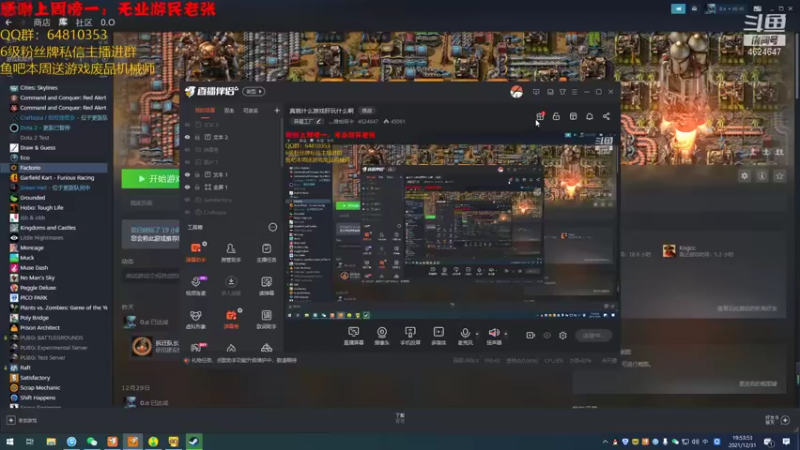Toggle lock on 全屏 1 source
The height and width of the screenshot is (450, 800).
[197, 187]
